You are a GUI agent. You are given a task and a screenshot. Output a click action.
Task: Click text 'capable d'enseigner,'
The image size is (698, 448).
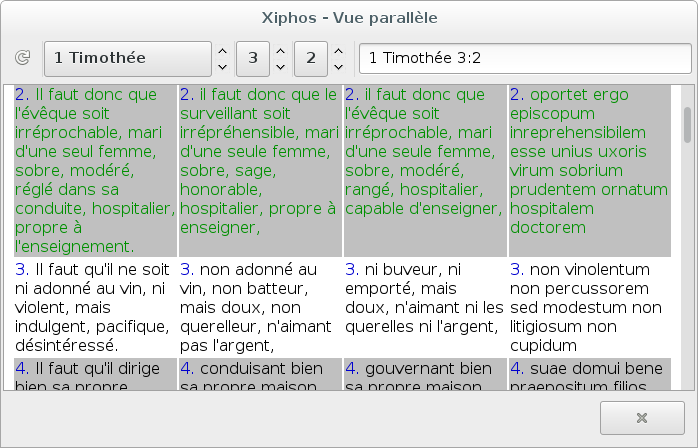click(x=423, y=208)
